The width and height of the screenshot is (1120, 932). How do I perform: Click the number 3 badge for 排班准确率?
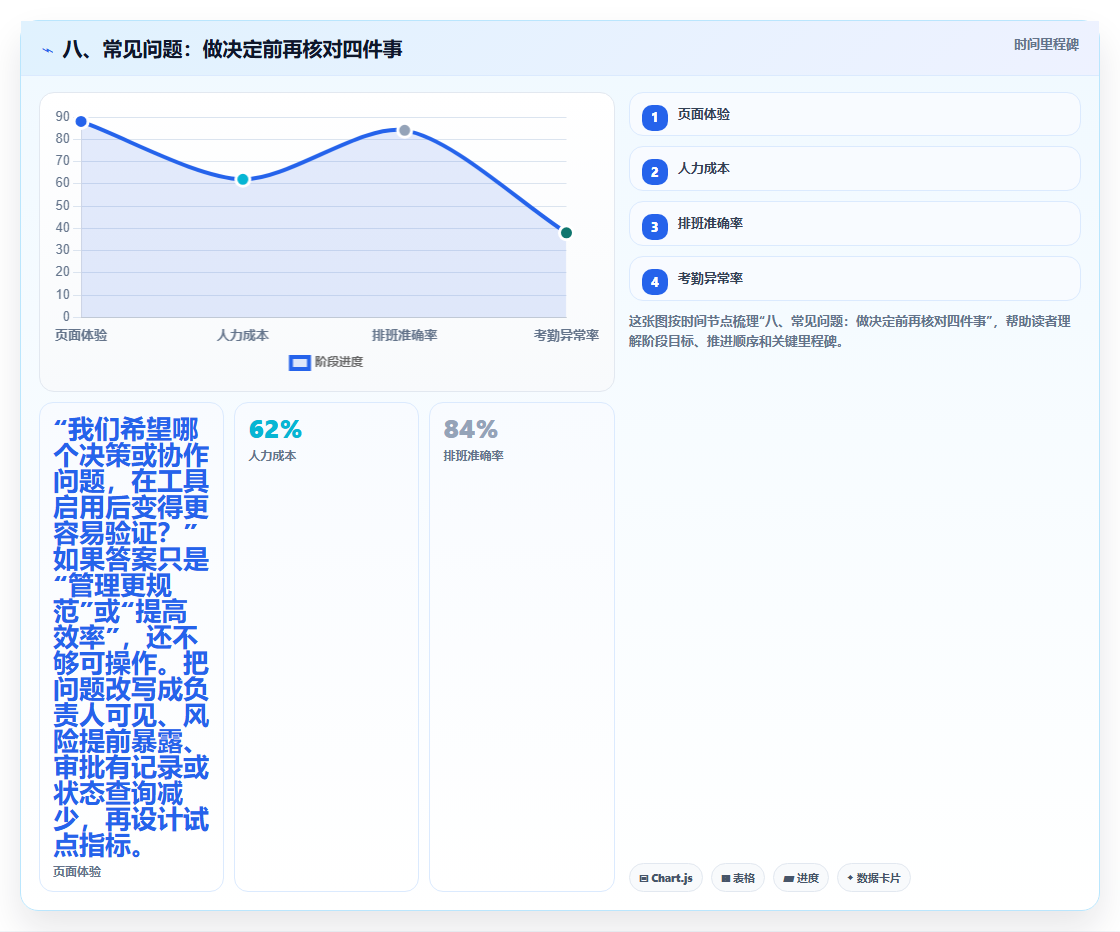[654, 226]
